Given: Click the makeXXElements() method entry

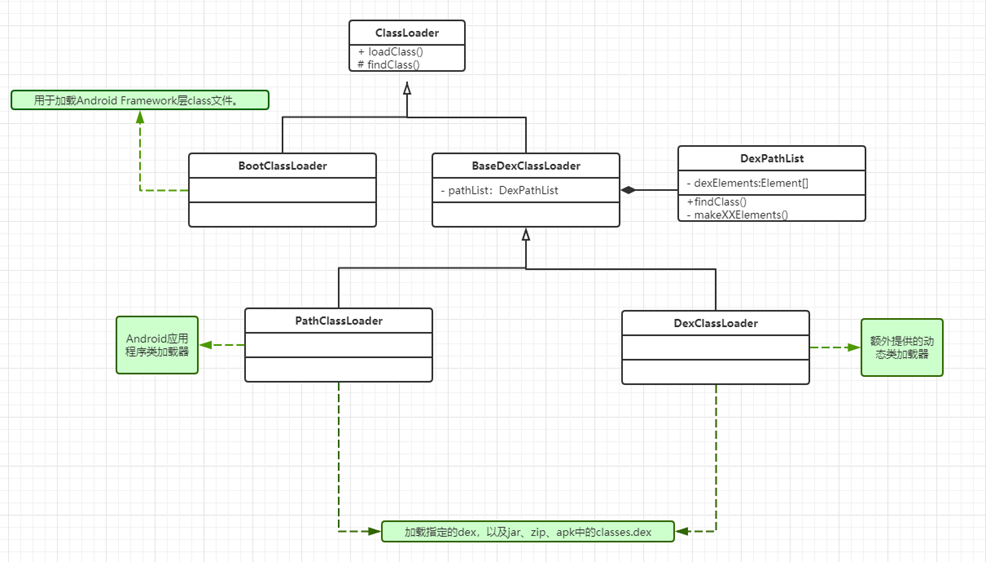Looking at the screenshot, I should pos(740,214).
